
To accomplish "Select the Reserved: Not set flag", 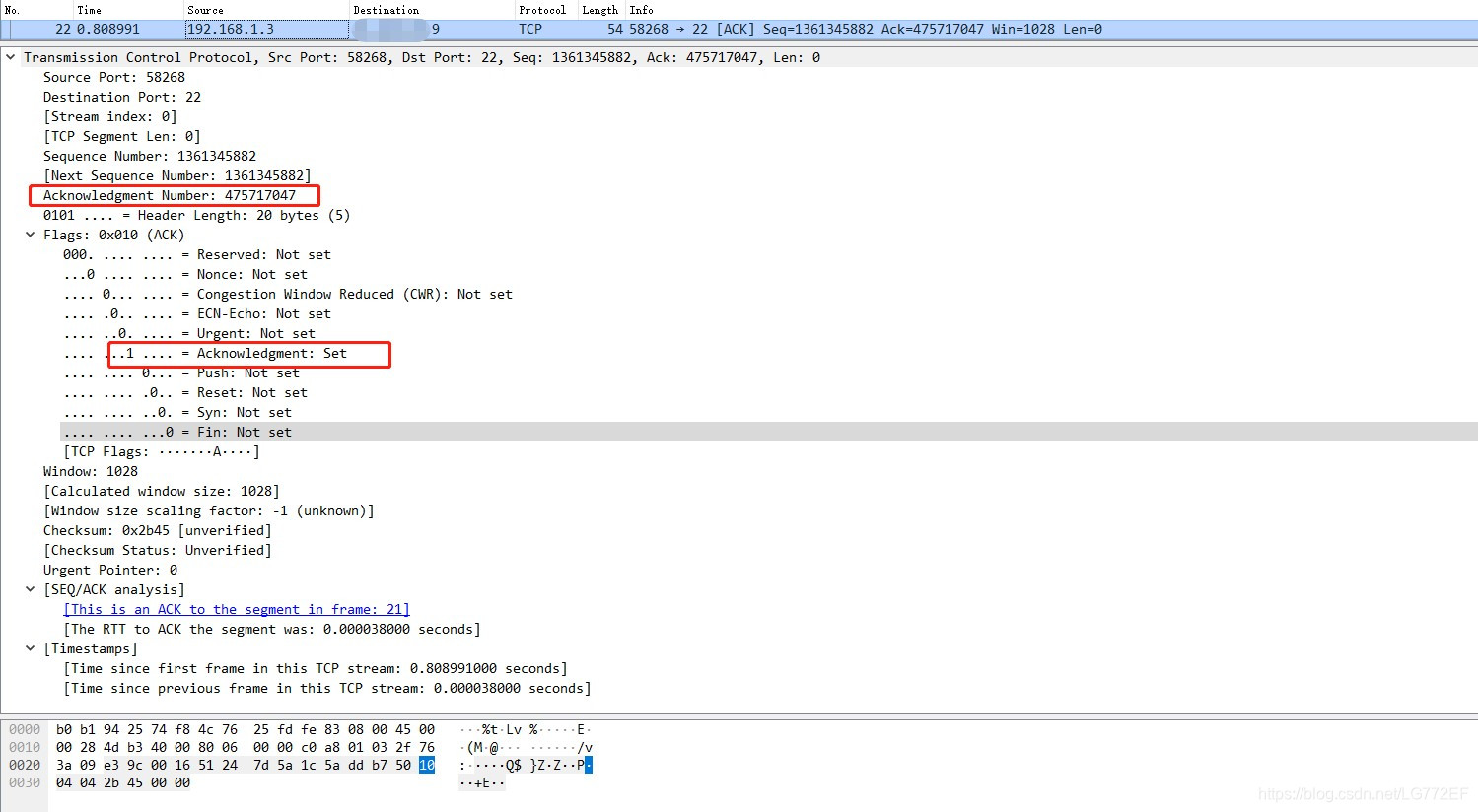I will tap(197, 254).
